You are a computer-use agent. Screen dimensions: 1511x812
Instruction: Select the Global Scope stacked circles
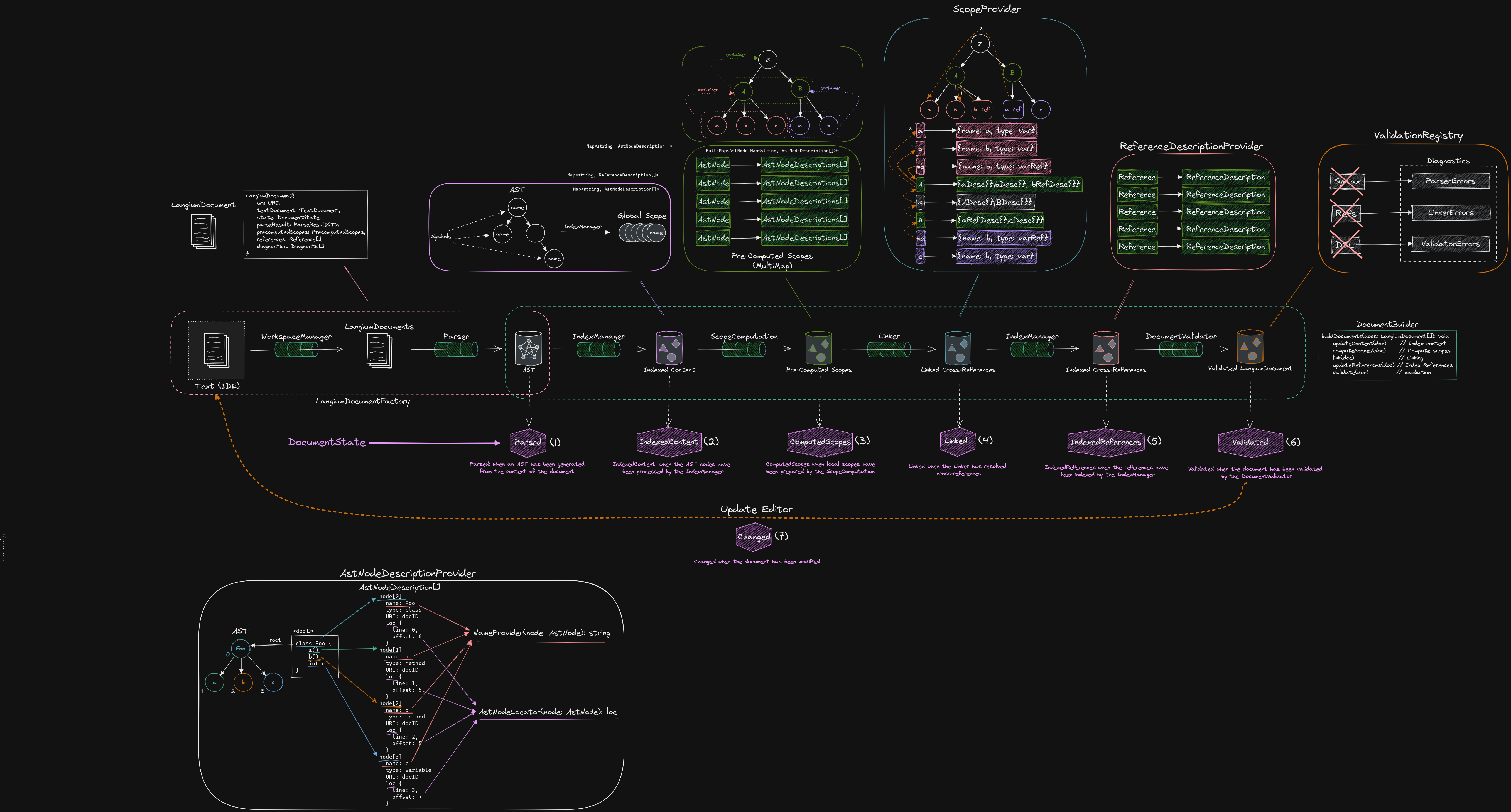(x=642, y=233)
